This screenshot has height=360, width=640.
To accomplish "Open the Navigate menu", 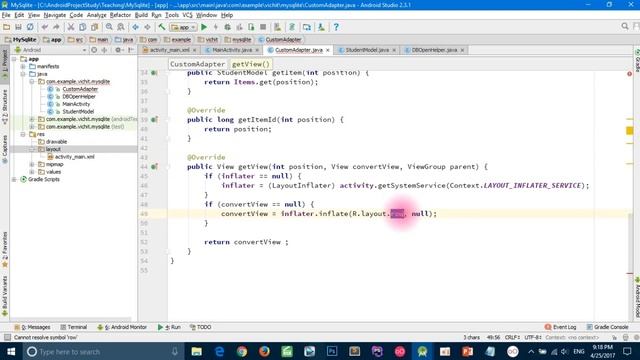I will click(x=55, y=15).
